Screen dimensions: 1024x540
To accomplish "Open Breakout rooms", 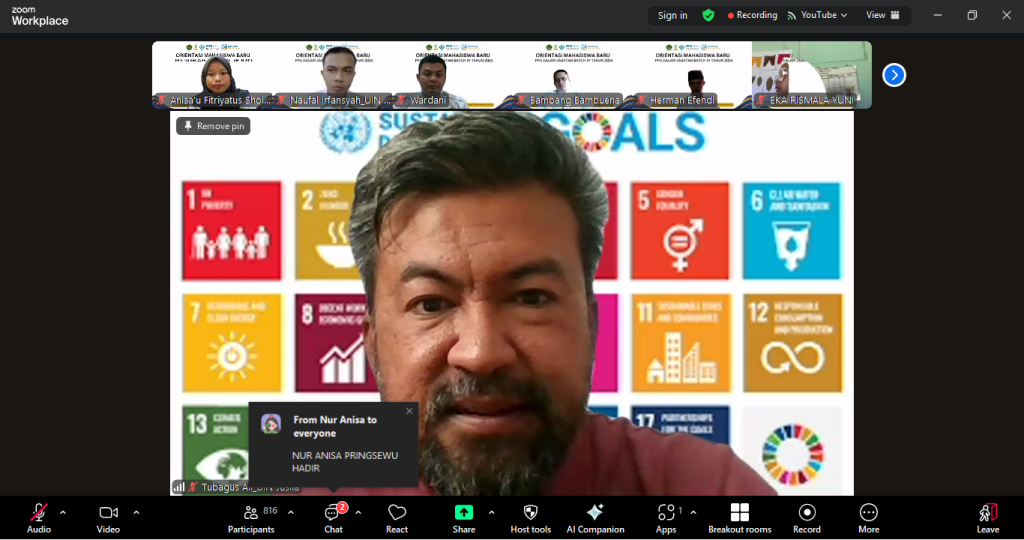I will point(739,517).
